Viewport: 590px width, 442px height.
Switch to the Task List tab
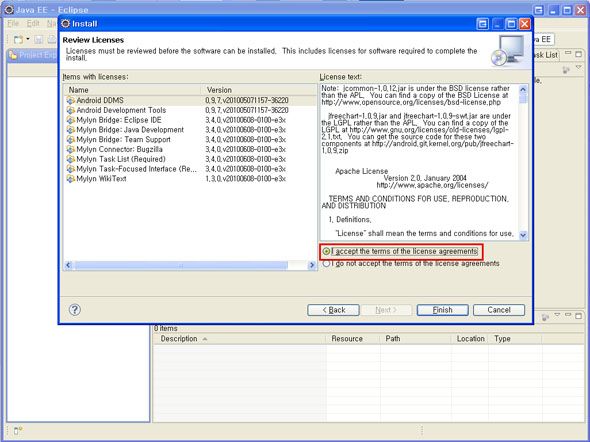[x=546, y=55]
